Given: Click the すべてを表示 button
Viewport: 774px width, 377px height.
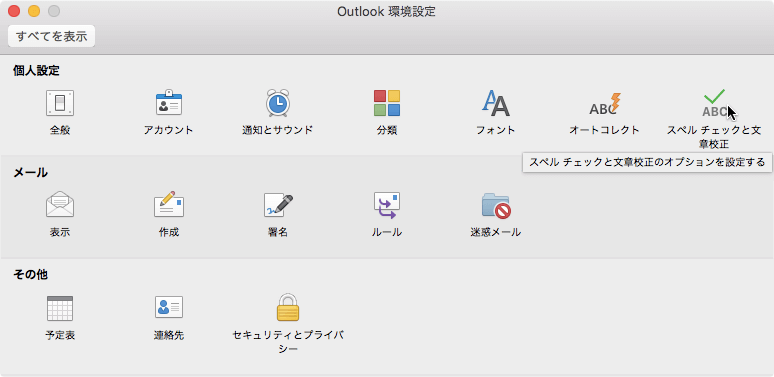Looking at the screenshot, I should (x=51, y=36).
